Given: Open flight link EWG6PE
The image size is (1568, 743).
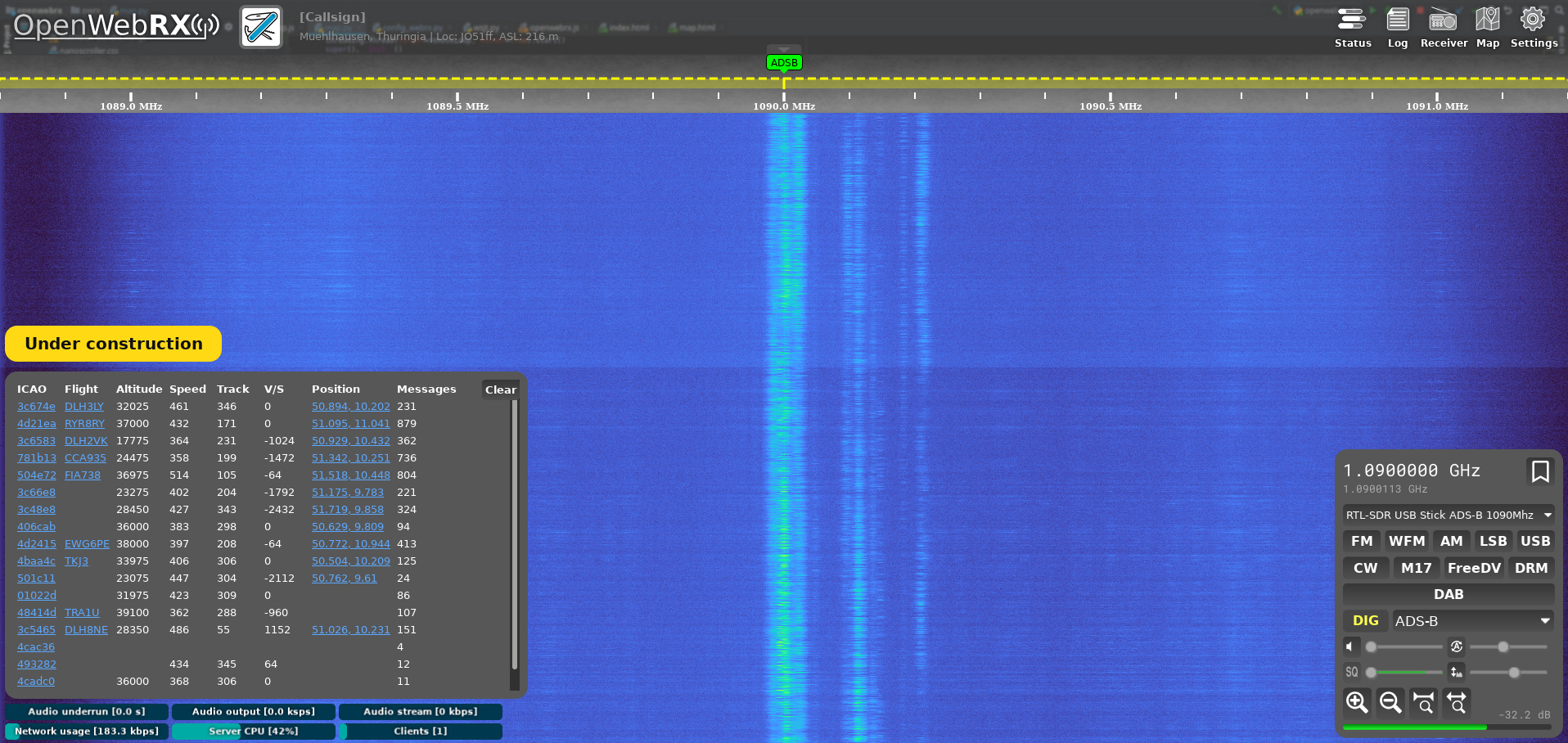Looking at the screenshot, I should click(87, 543).
